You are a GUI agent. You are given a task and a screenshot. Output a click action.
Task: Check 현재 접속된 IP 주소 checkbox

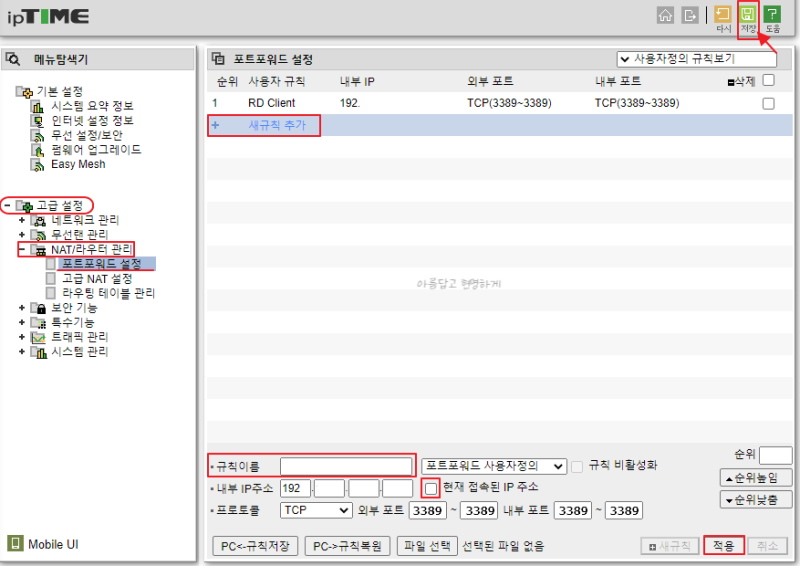click(x=431, y=488)
